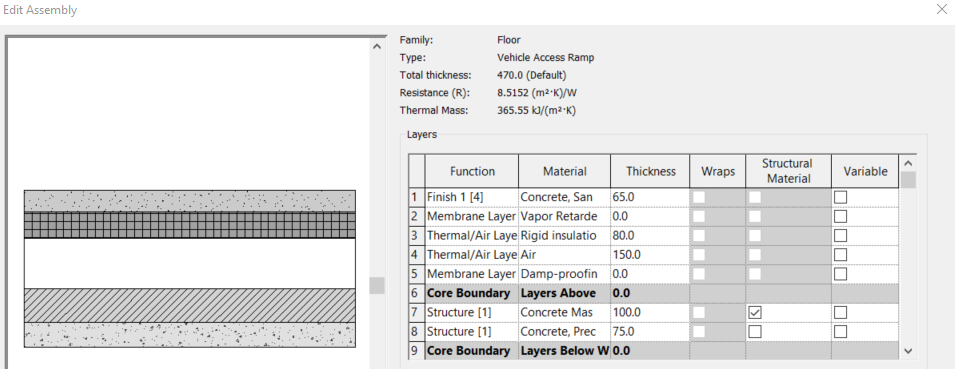This screenshot has width=955, height=369.
Task: Click the layer assembly preview drawing
Action: [190, 269]
